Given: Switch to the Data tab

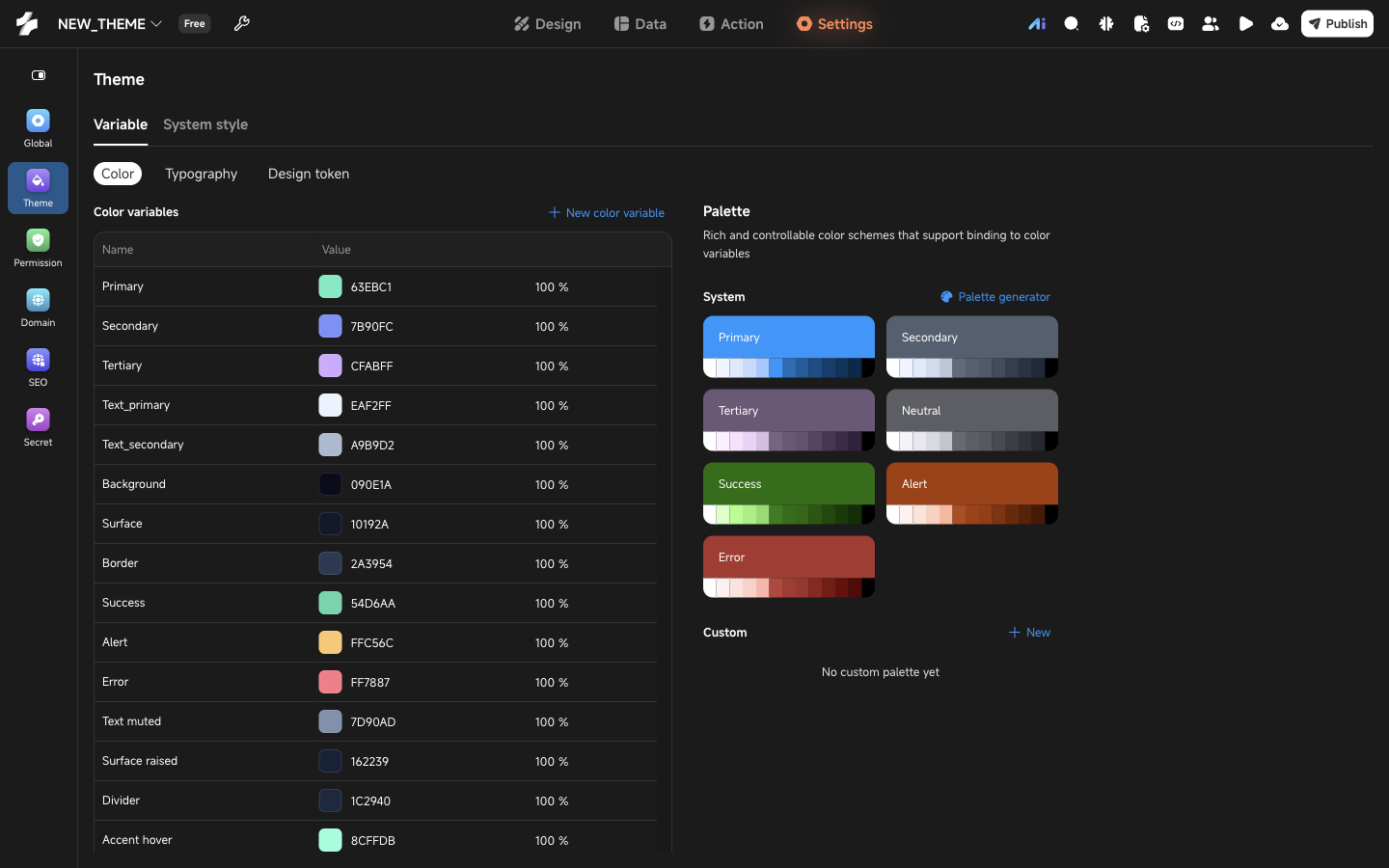Looking at the screenshot, I should 640,24.
